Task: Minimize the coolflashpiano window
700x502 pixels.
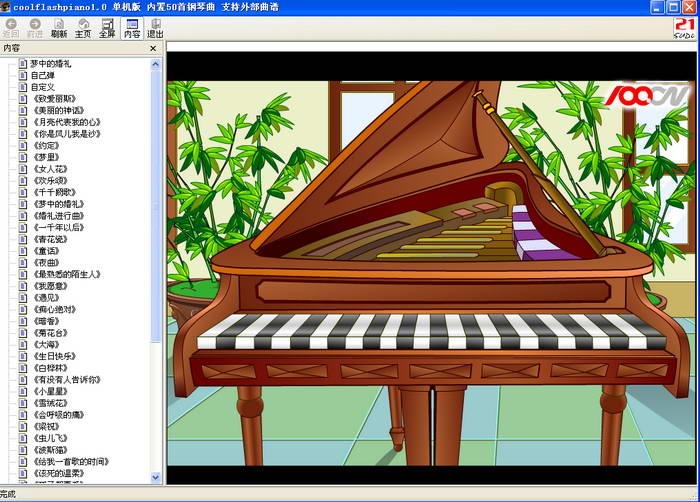Action: 656,7
